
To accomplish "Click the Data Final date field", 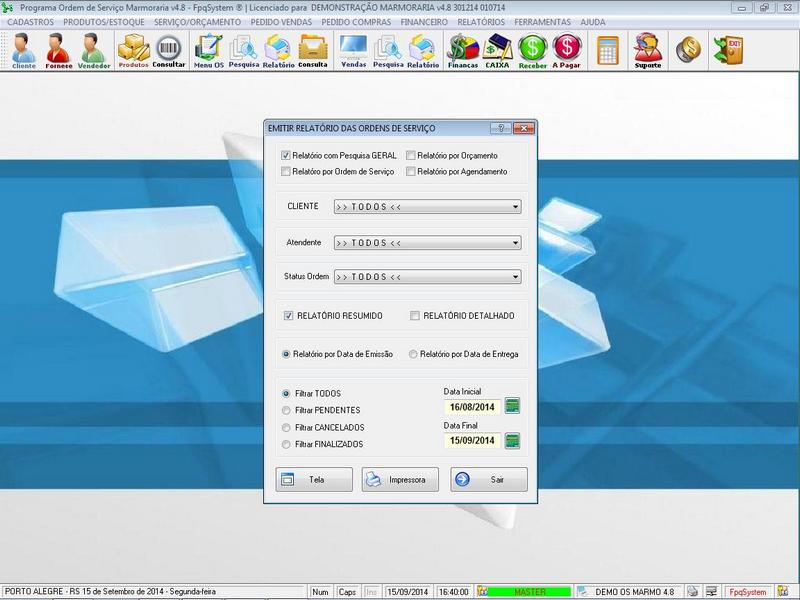I will click(x=472, y=440).
